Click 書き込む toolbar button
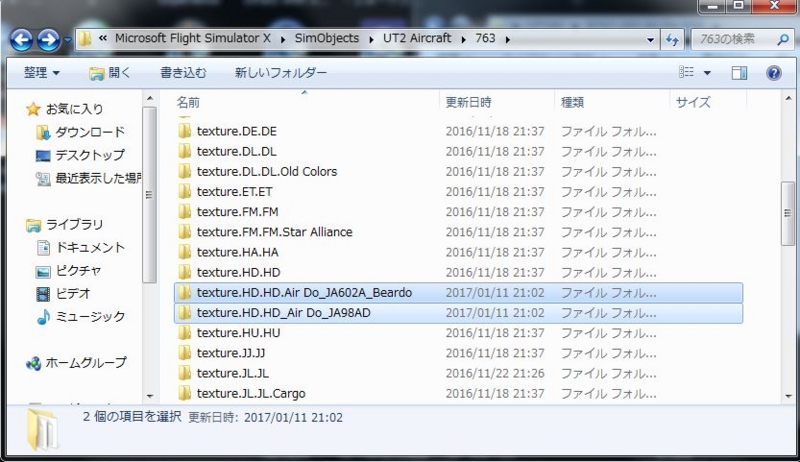 click(x=183, y=73)
